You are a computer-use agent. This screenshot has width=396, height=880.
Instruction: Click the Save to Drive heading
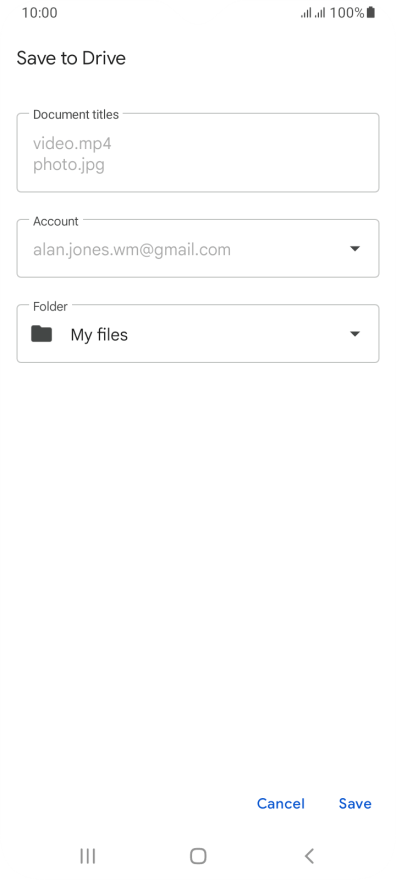(x=71, y=58)
